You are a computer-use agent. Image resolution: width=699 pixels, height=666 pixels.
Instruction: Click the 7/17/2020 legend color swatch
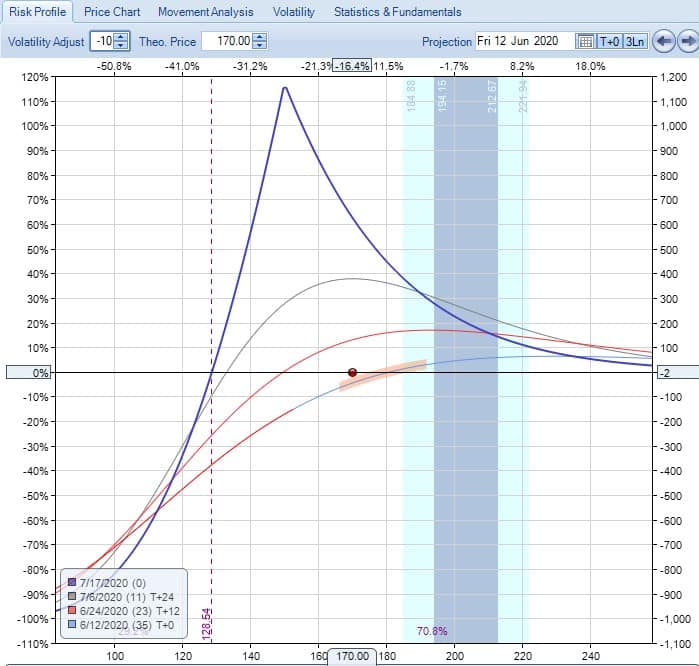[72, 582]
